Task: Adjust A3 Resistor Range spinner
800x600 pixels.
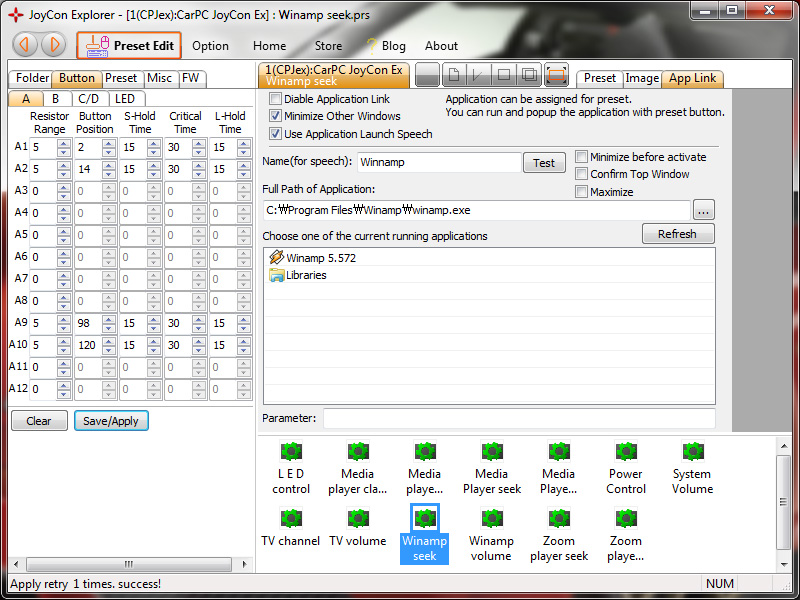Action: 64,191
